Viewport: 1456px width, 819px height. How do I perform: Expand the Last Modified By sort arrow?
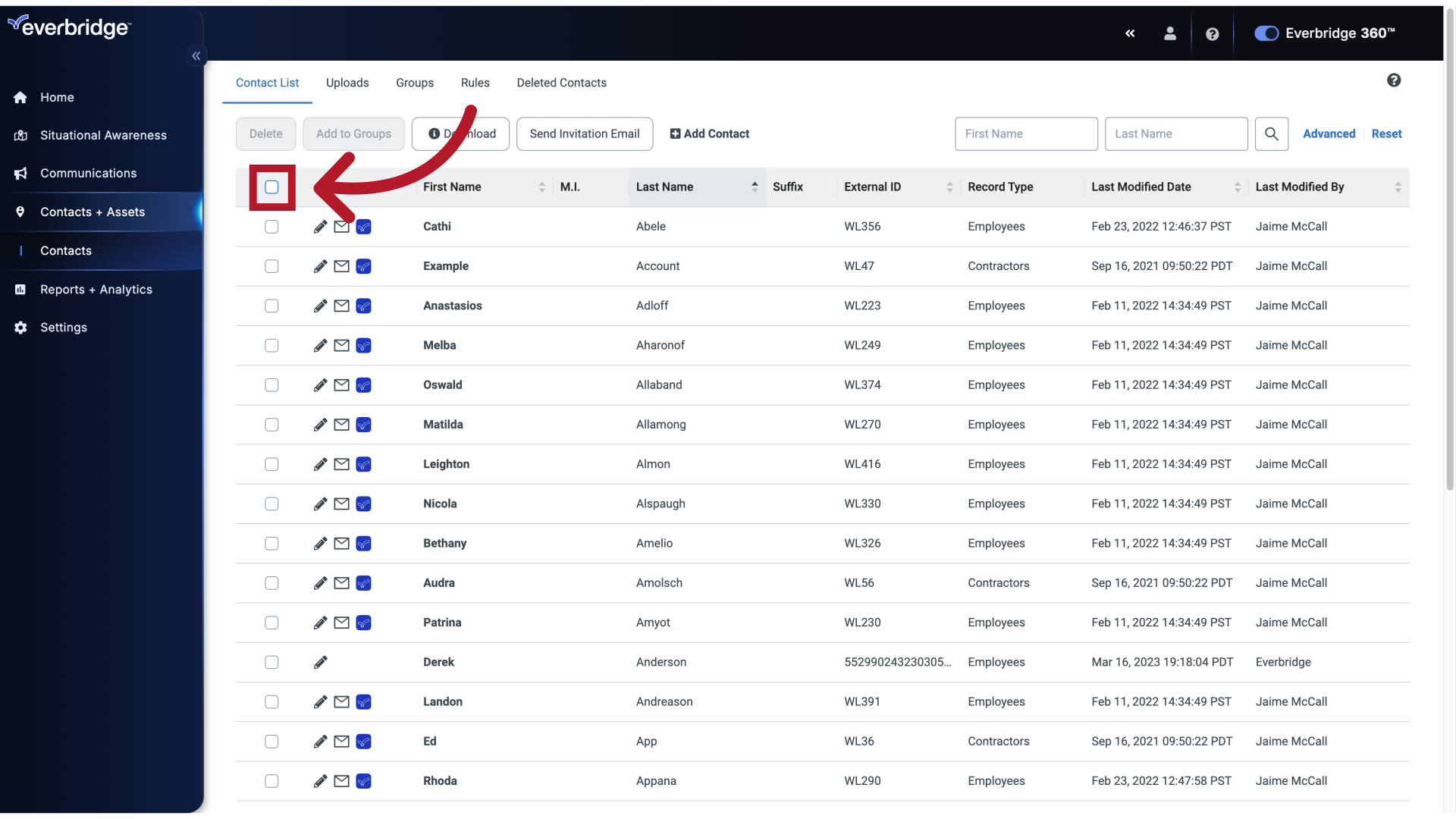[x=1400, y=187]
